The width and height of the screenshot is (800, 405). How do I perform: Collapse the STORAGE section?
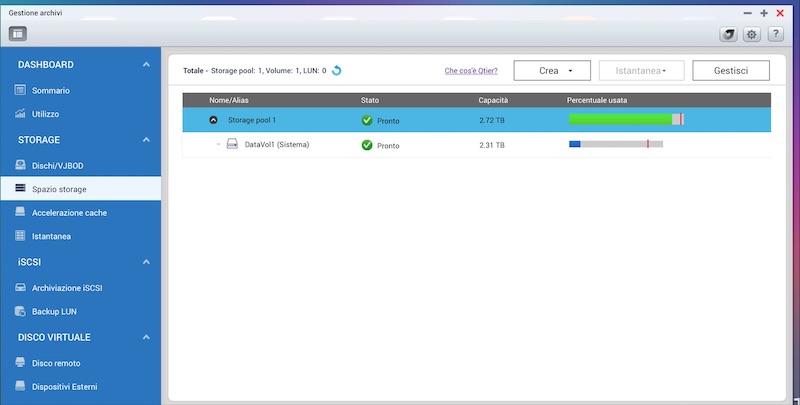(146, 140)
